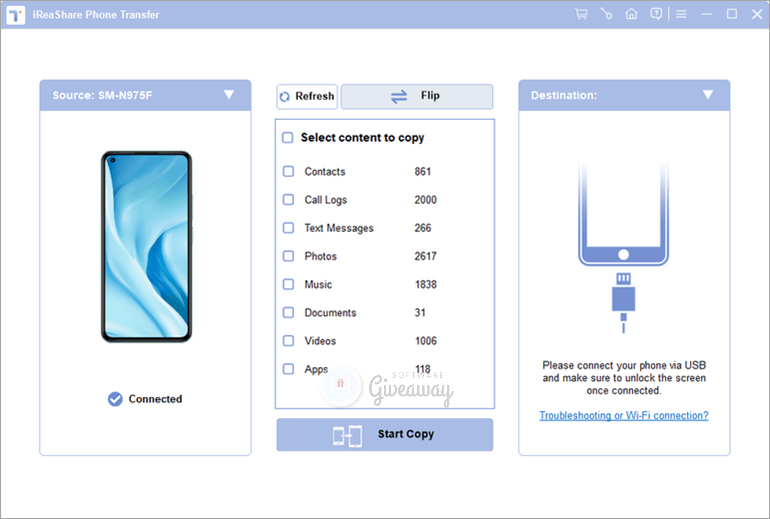Click the Music label
The height and width of the screenshot is (519, 770).
click(x=318, y=284)
